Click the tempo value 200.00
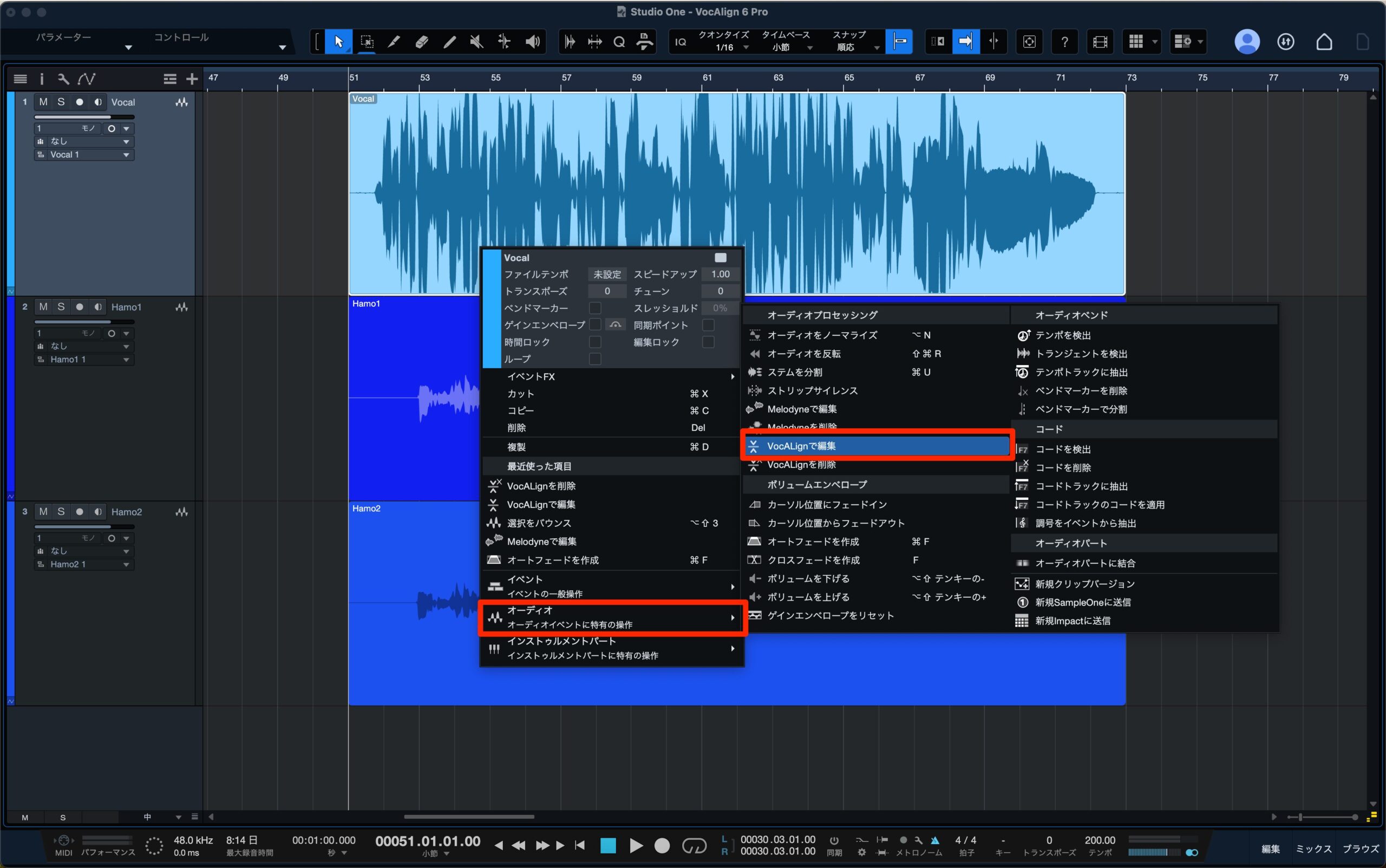 1100,840
